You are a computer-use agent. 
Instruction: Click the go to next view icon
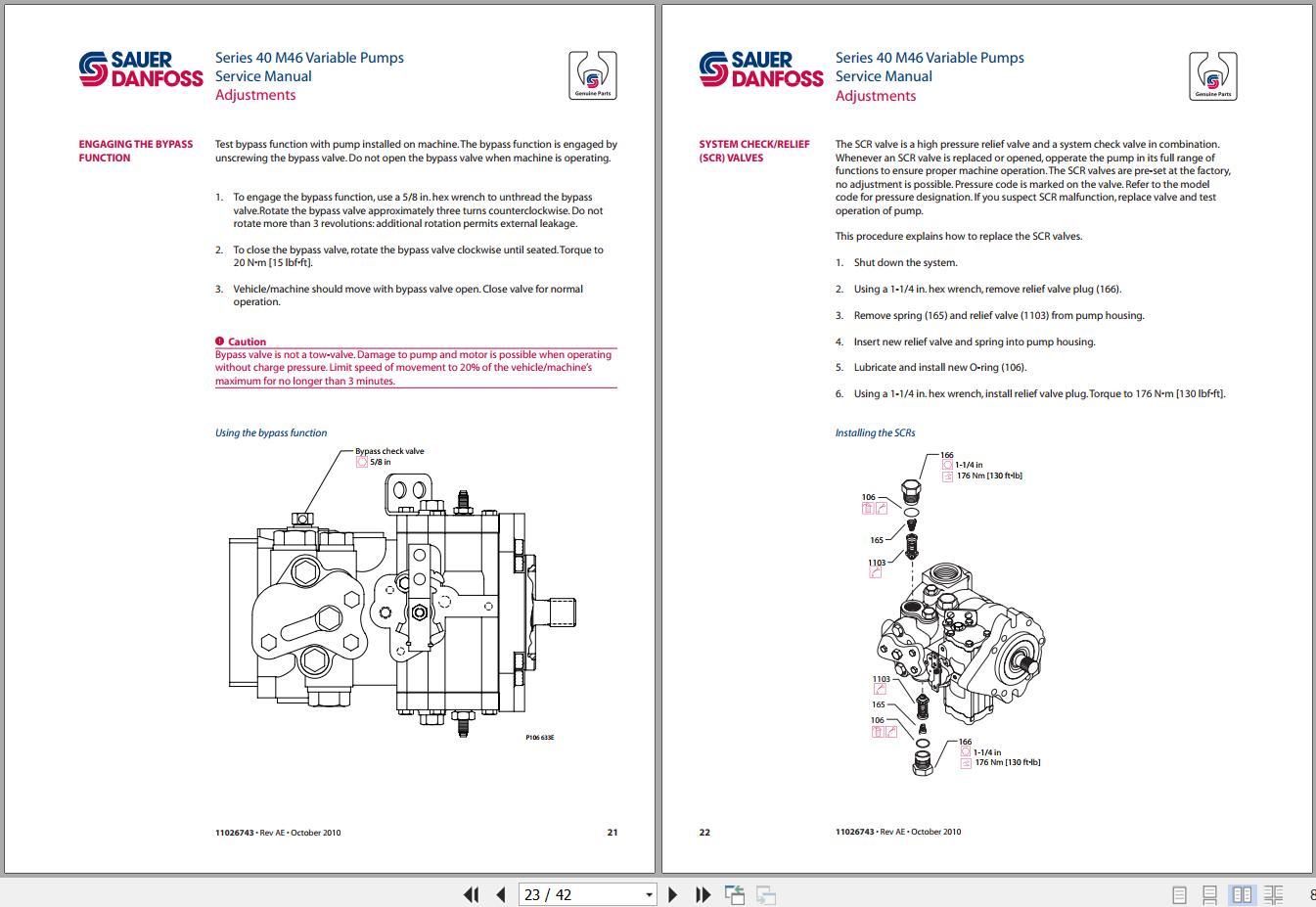(765, 894)
